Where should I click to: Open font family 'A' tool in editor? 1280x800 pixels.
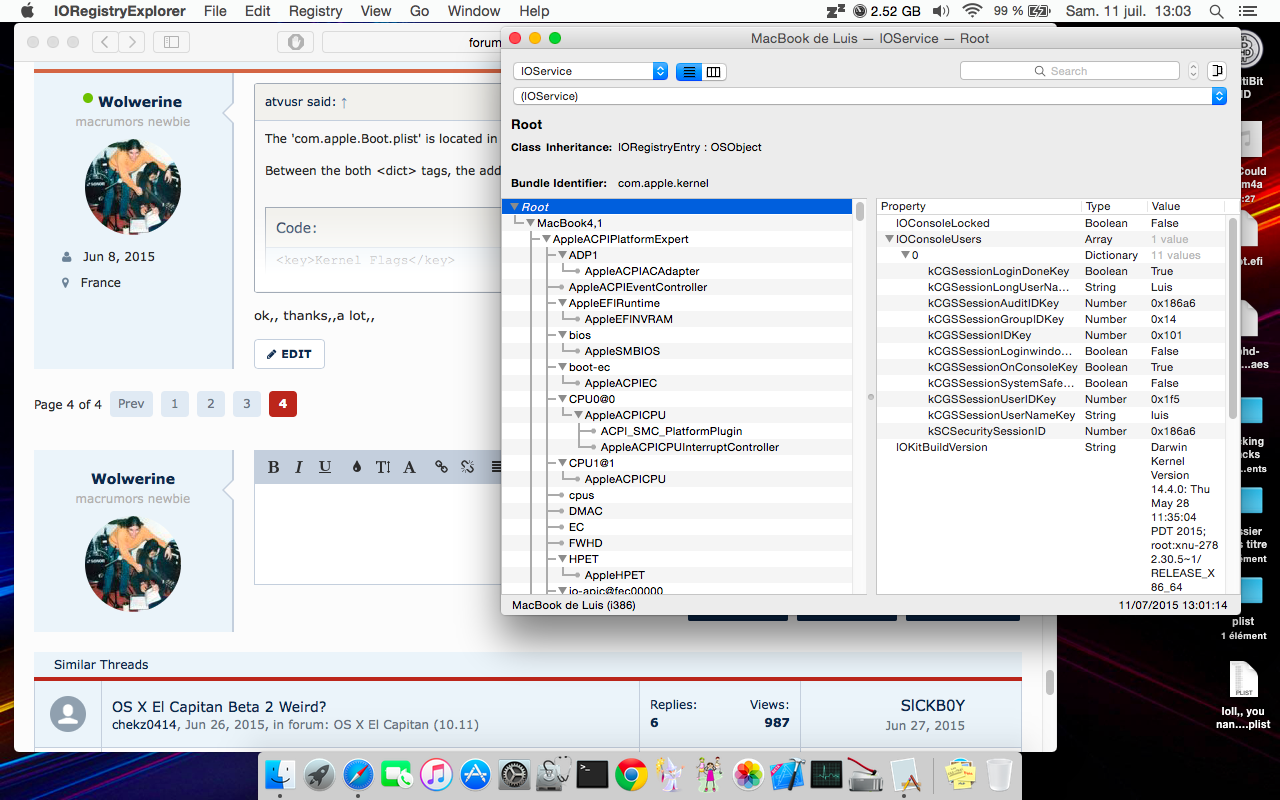tap(409, 467)
